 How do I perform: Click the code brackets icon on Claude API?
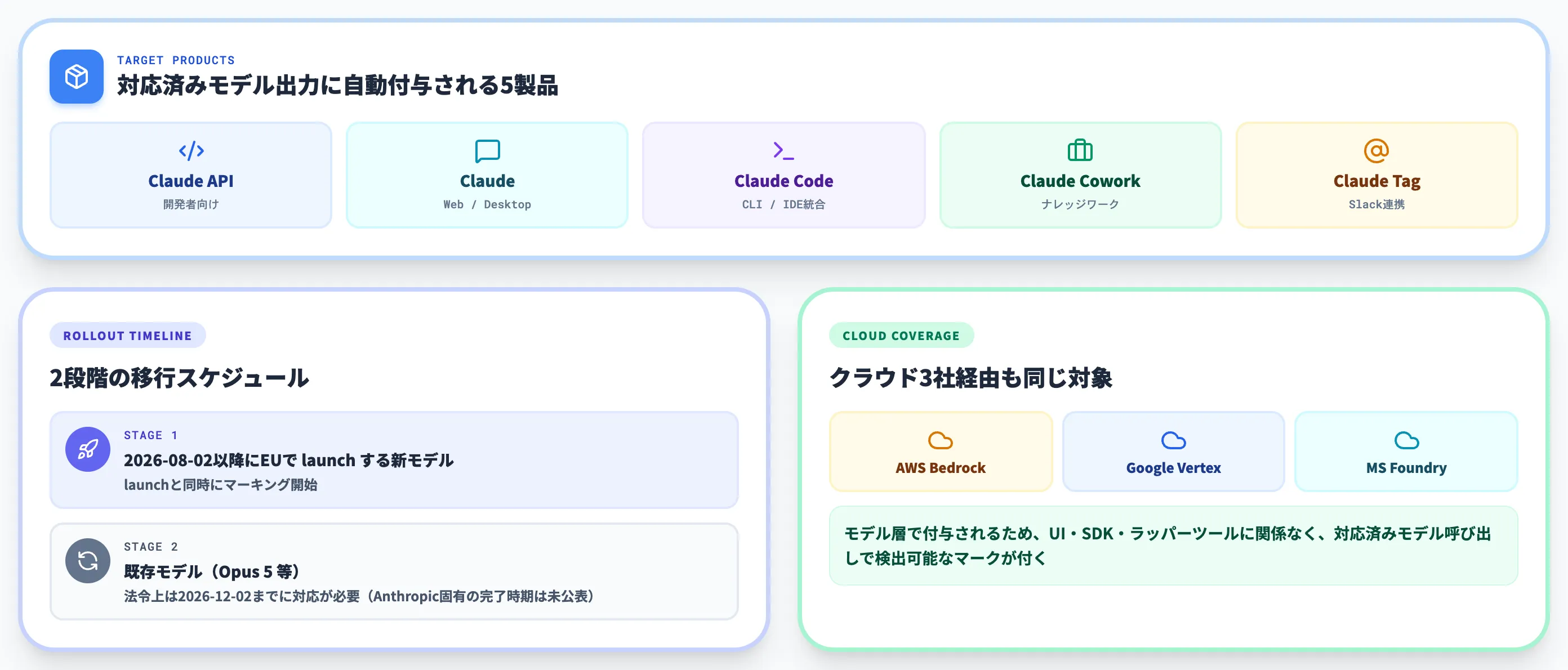(191, 150)
